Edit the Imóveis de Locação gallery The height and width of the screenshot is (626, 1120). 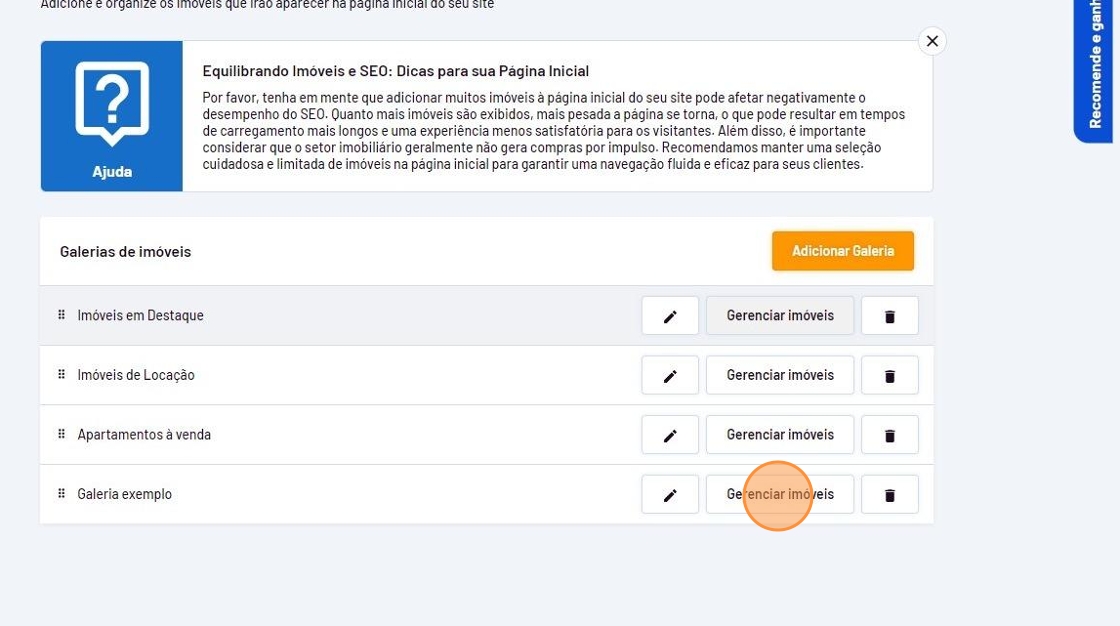[670, 376]
